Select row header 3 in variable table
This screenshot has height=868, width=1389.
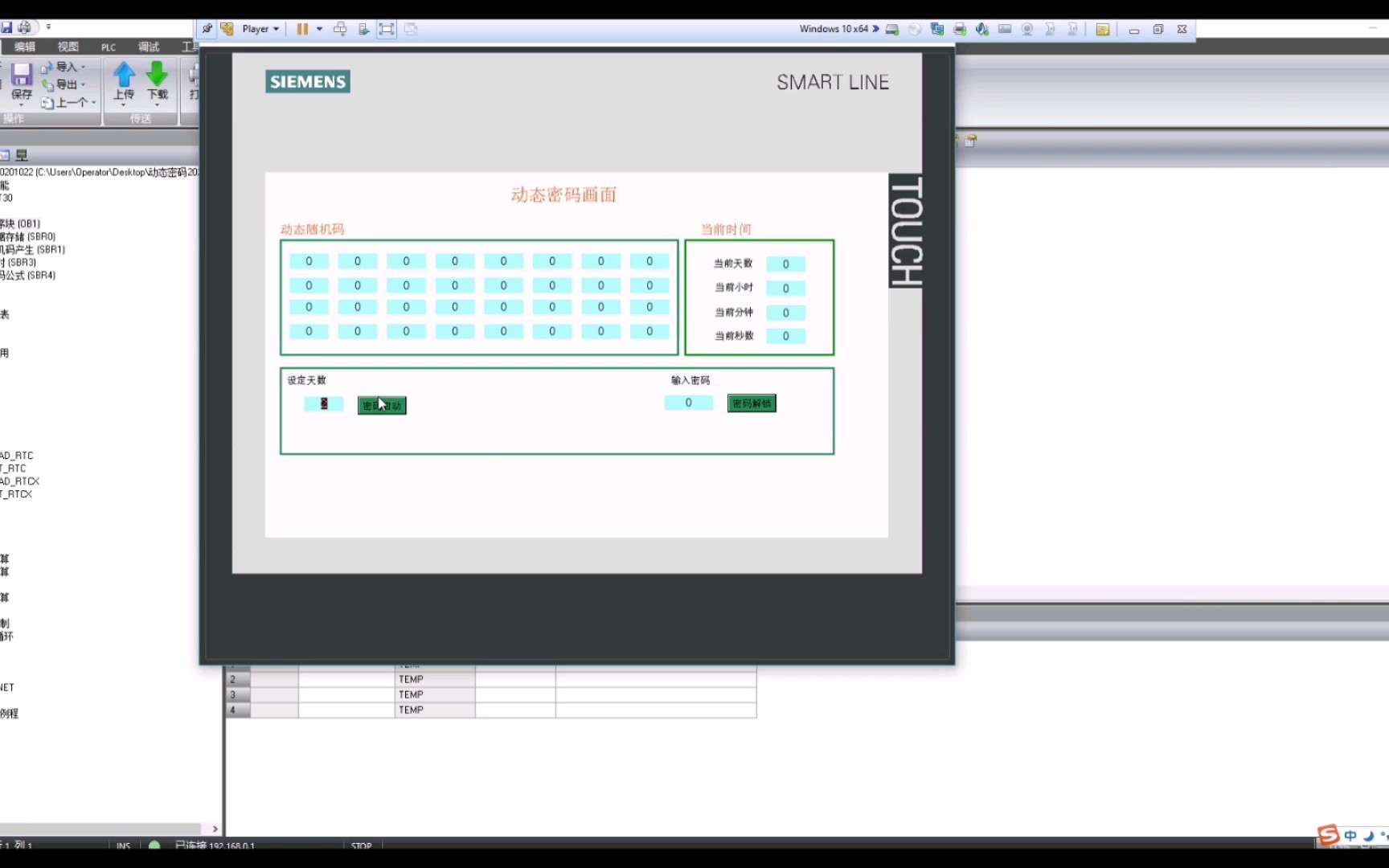238,694
